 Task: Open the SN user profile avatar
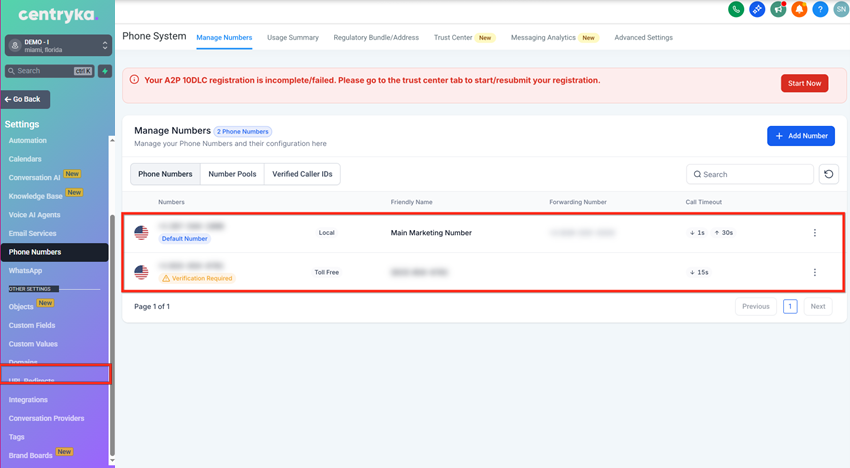(840, 9)
